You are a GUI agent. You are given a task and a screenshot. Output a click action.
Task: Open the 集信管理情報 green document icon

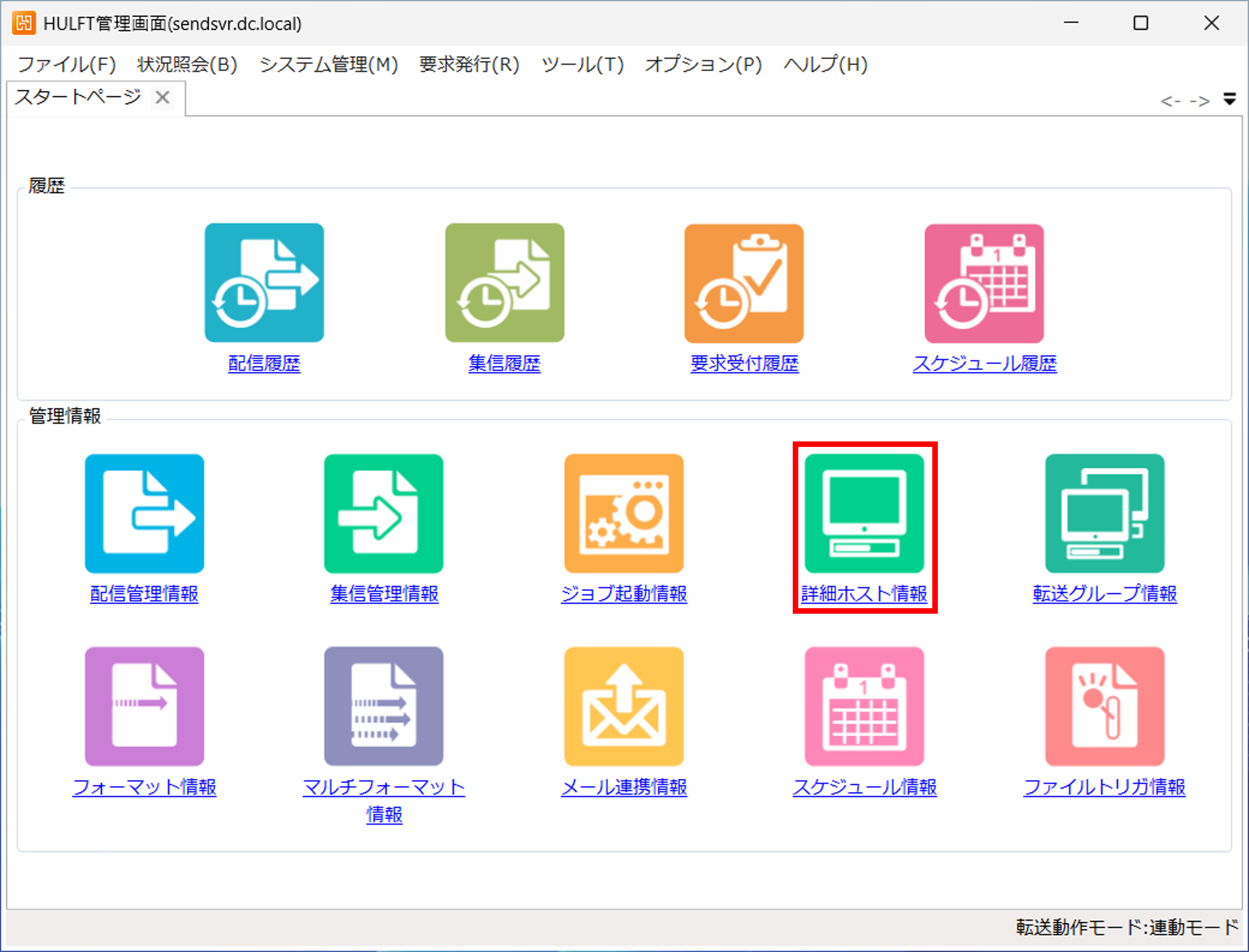click(384, 513)
